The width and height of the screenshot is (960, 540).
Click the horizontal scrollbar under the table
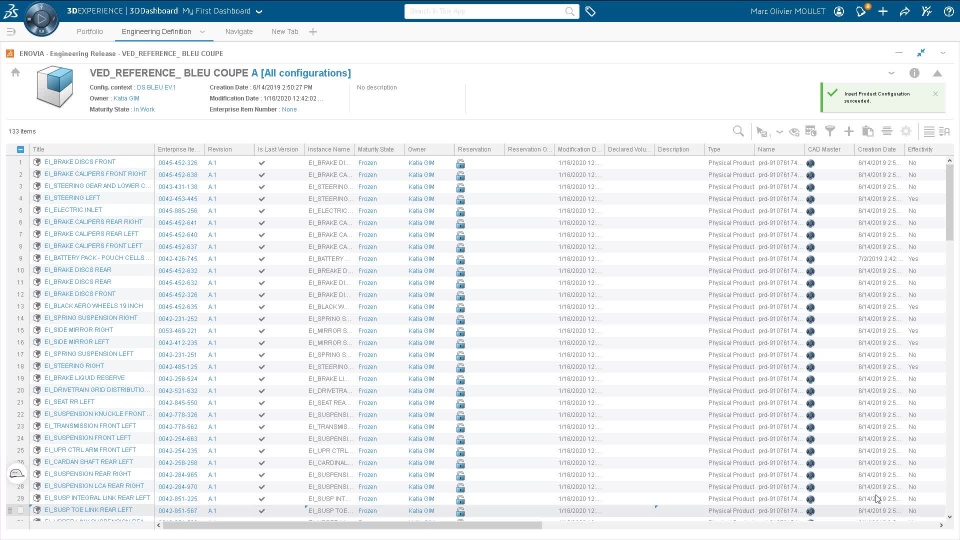(352, 525)
